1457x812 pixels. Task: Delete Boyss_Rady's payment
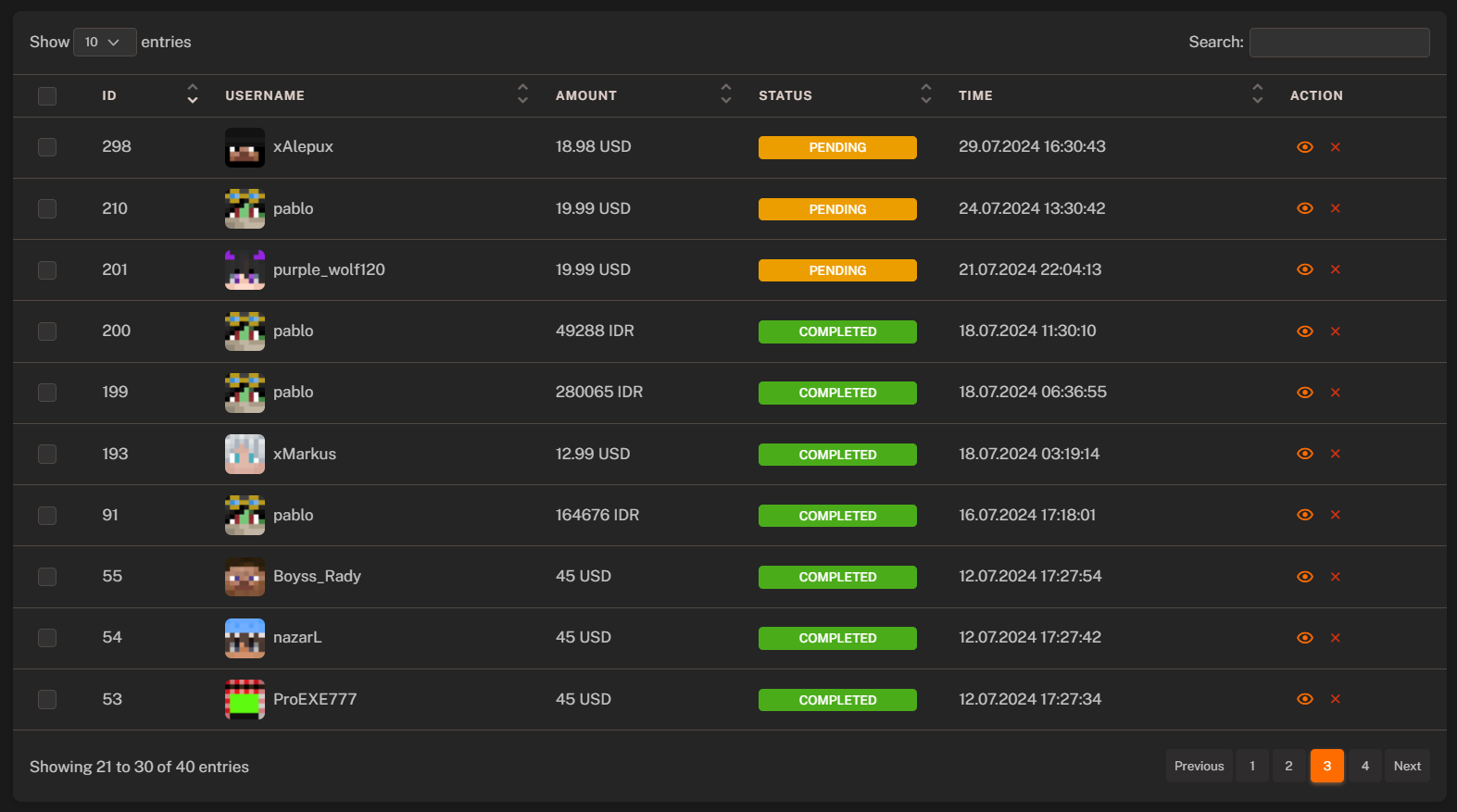(x=1336, y=577)
